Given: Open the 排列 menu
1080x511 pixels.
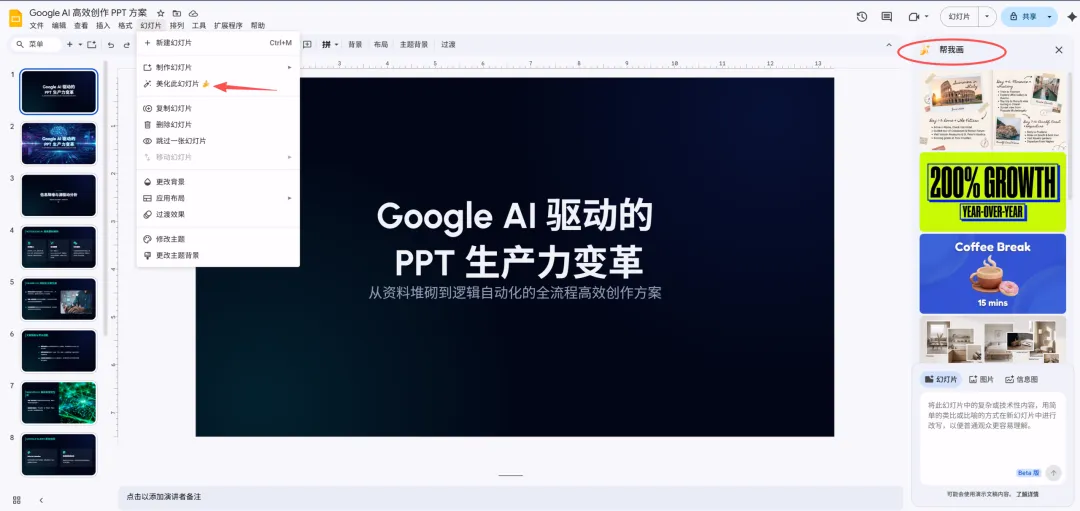Looking at the screenshot, I should [x=177, y=25].
